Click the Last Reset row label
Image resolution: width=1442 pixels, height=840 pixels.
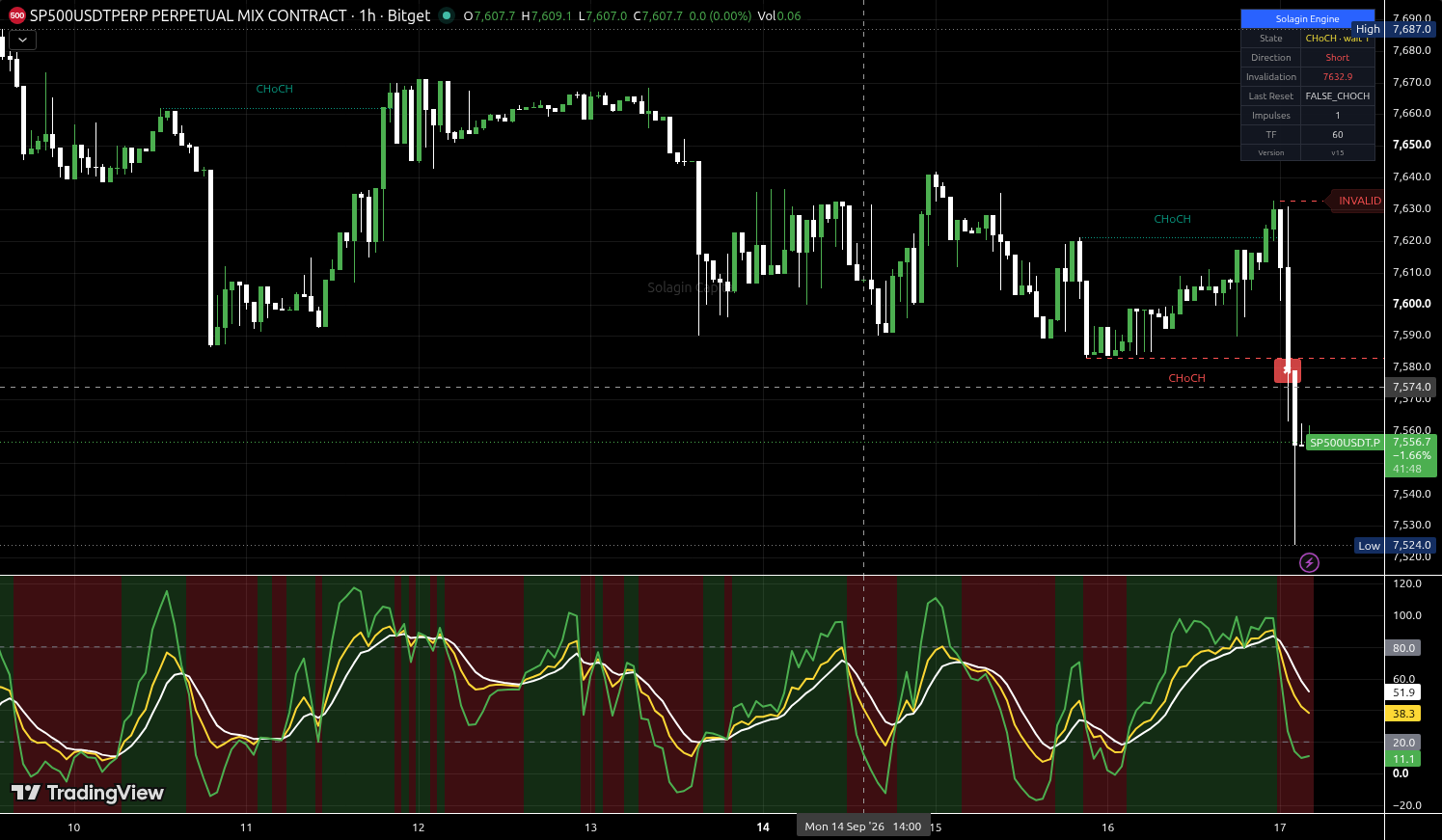[x=1271, y=96]
